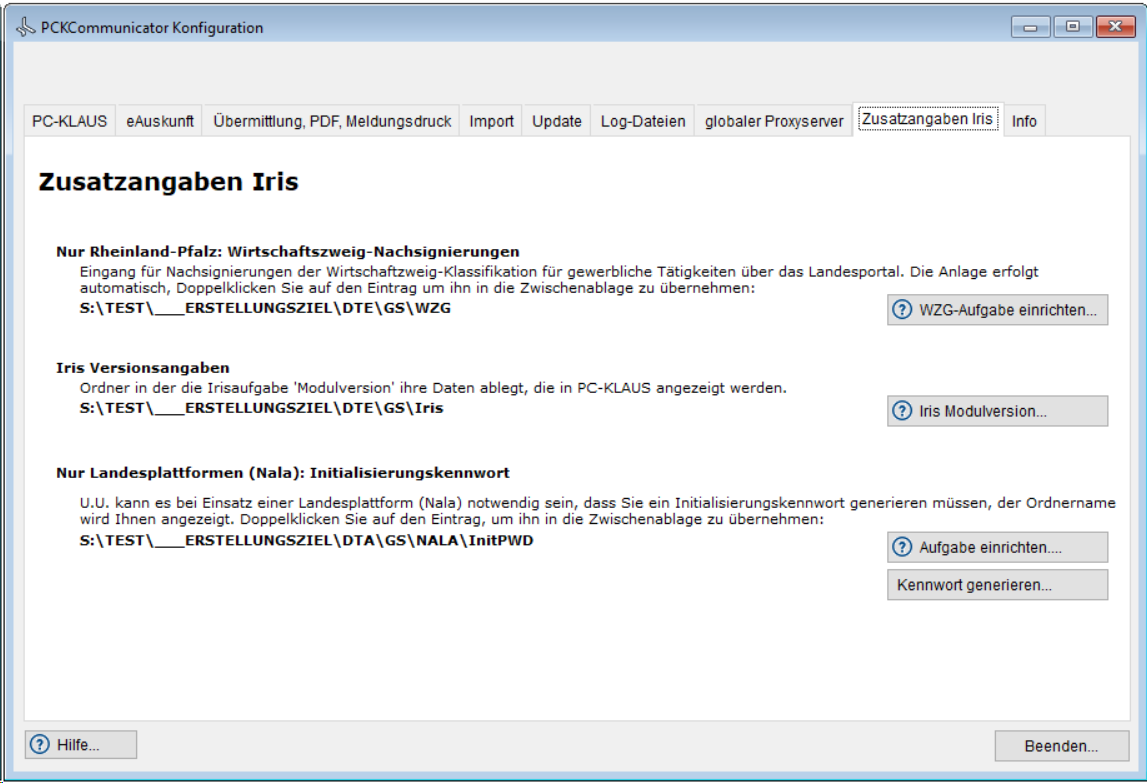Image resolution: width=1147 pixels, height=783 pixels.
Task: Open the eAuskunft tab
Action: [x=160, y=121]
